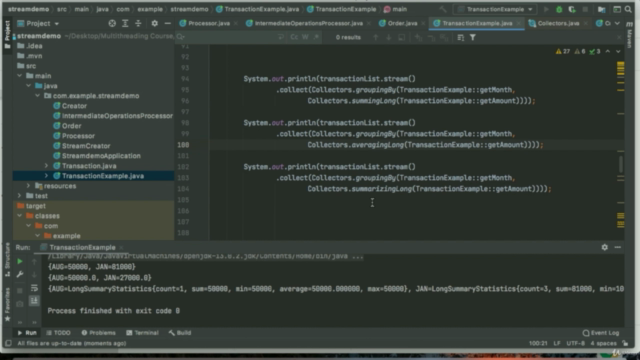Open the Terminal tool window
Viewport: 640px width, 360px height.
142,333
